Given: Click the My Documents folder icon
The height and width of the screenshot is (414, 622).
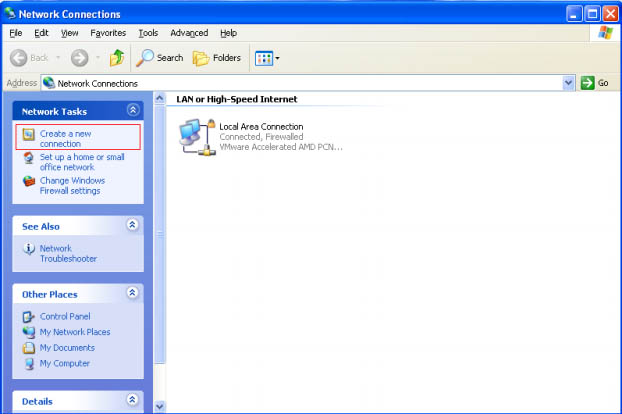Looking at the screenshot, I should [x=29, y=348].
